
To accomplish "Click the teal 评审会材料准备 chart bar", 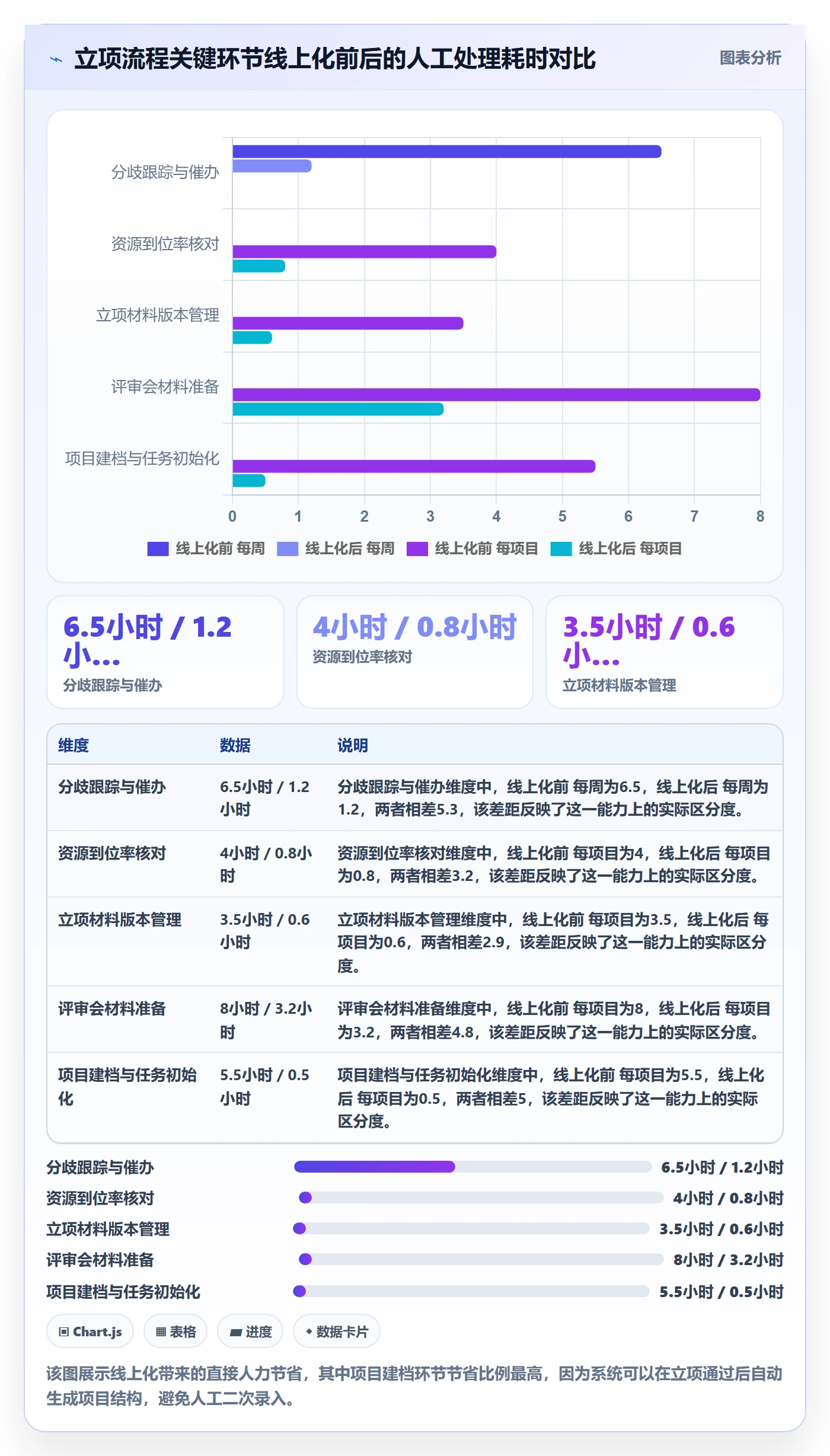I will tap(338, 409).
